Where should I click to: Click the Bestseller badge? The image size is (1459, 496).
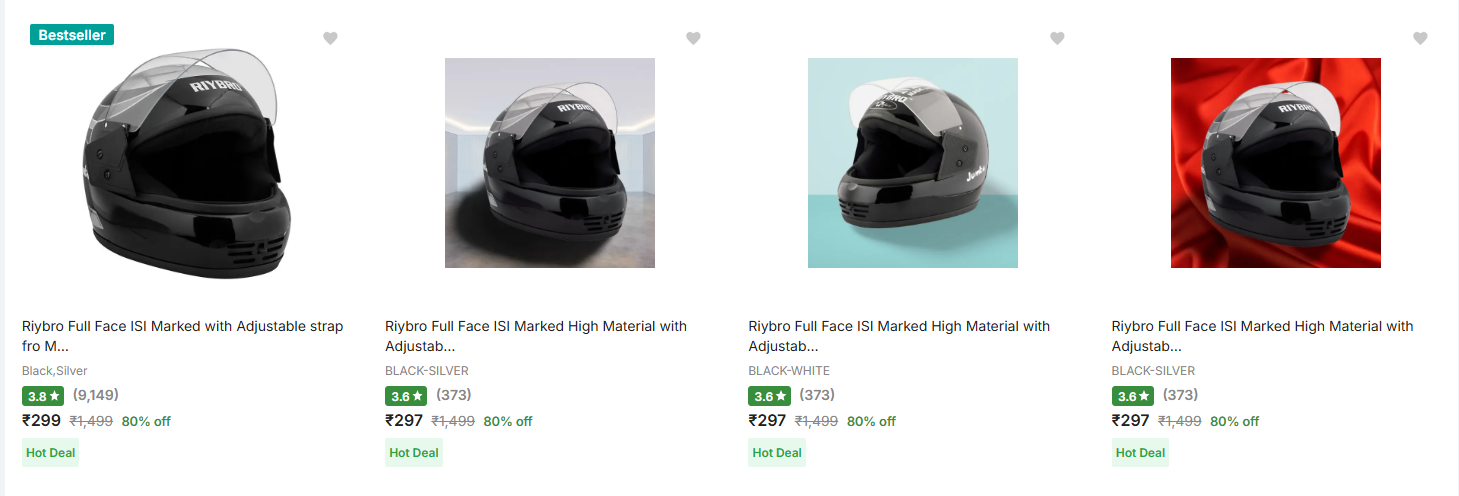click(x=73, y=35)
